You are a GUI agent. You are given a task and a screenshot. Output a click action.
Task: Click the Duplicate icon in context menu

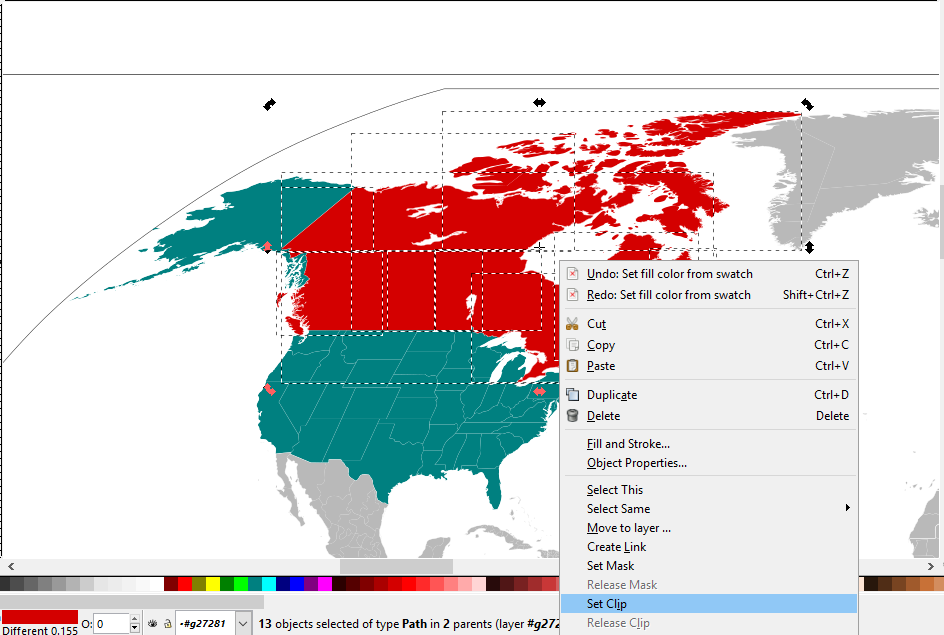[x=572, y=395]
